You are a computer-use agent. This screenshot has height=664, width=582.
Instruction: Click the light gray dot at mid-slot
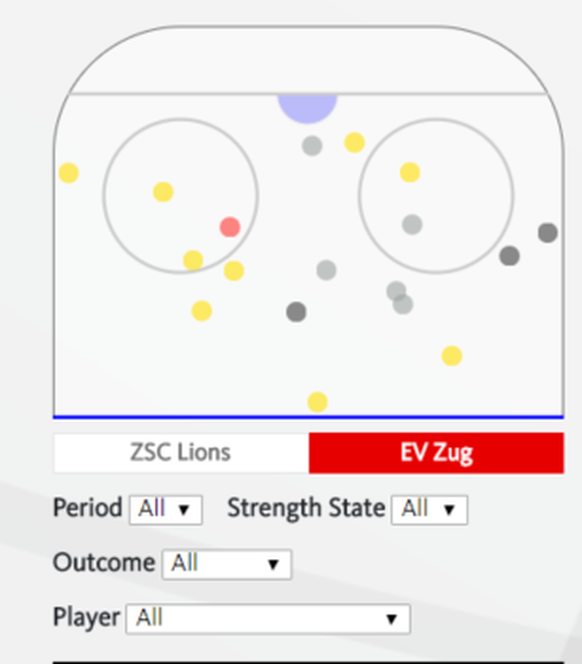click(x=326, y=270)
